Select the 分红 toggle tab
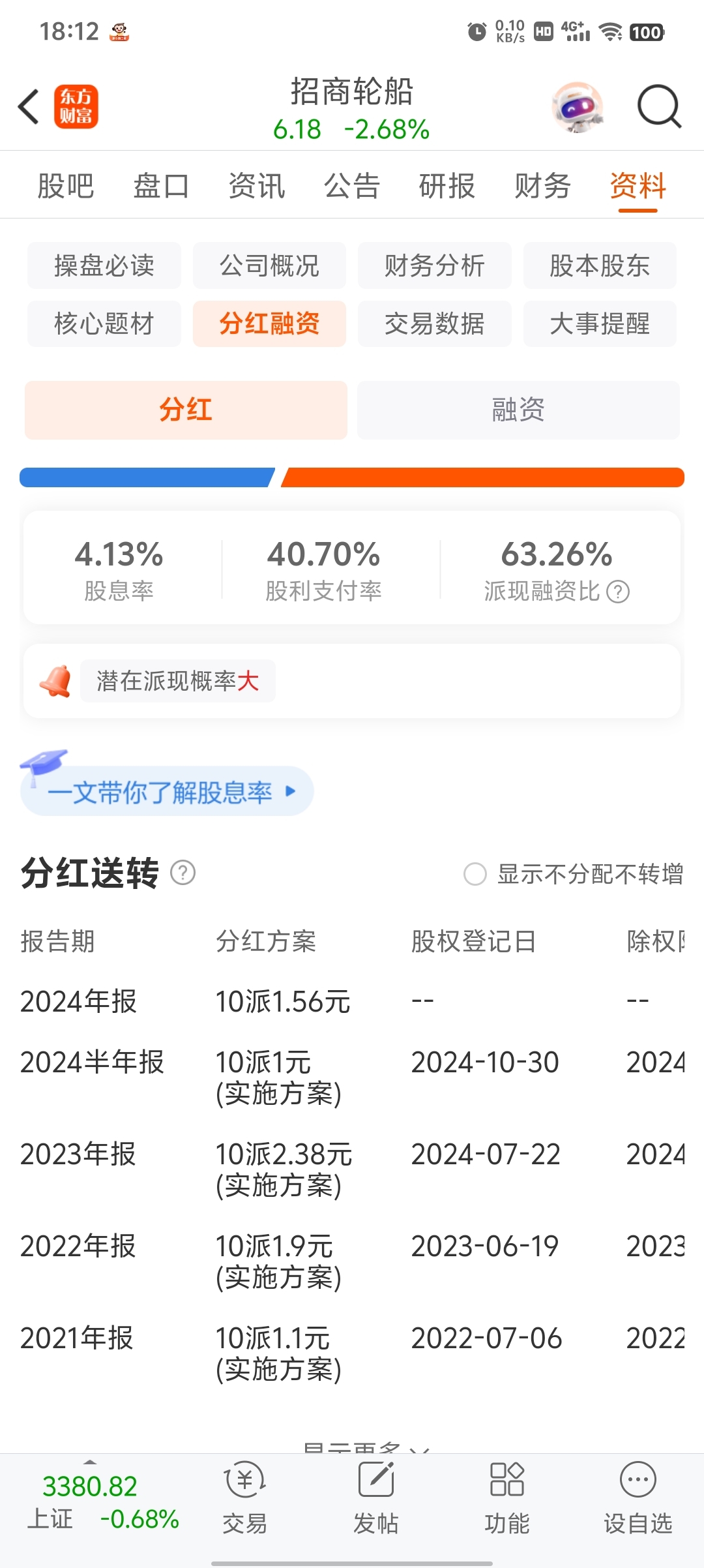 point(186,410)
